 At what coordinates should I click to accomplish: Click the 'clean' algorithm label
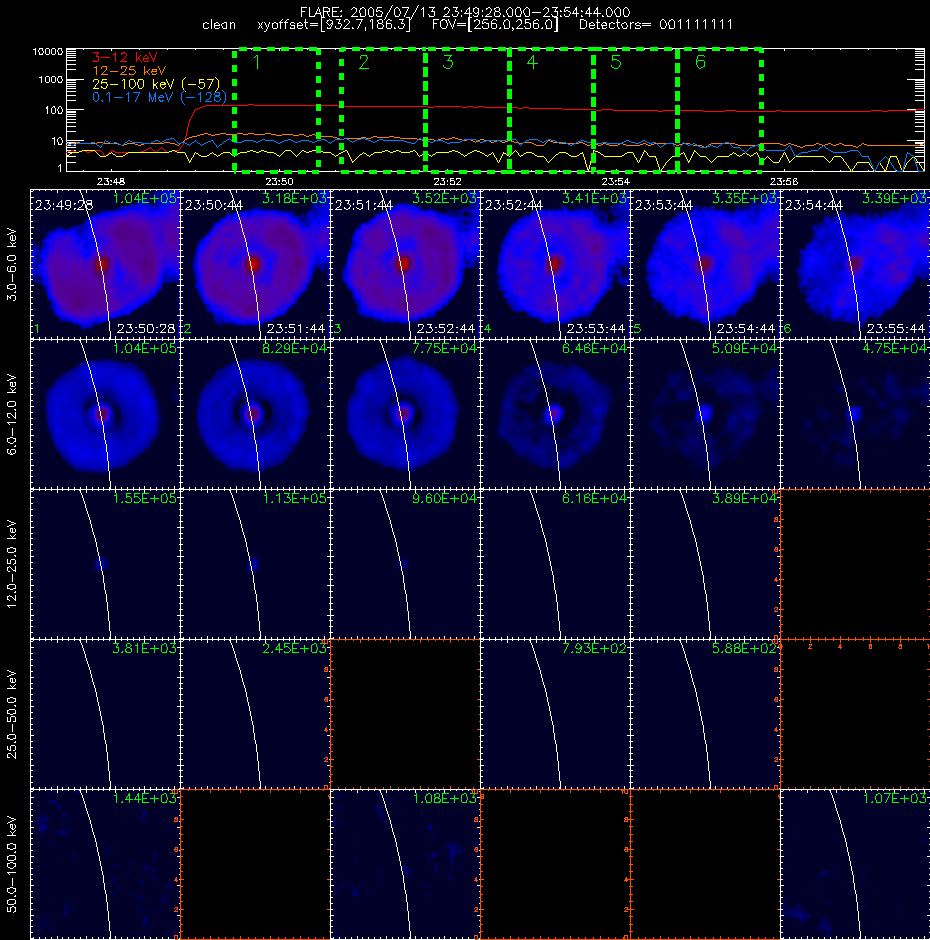click(219, 25)
